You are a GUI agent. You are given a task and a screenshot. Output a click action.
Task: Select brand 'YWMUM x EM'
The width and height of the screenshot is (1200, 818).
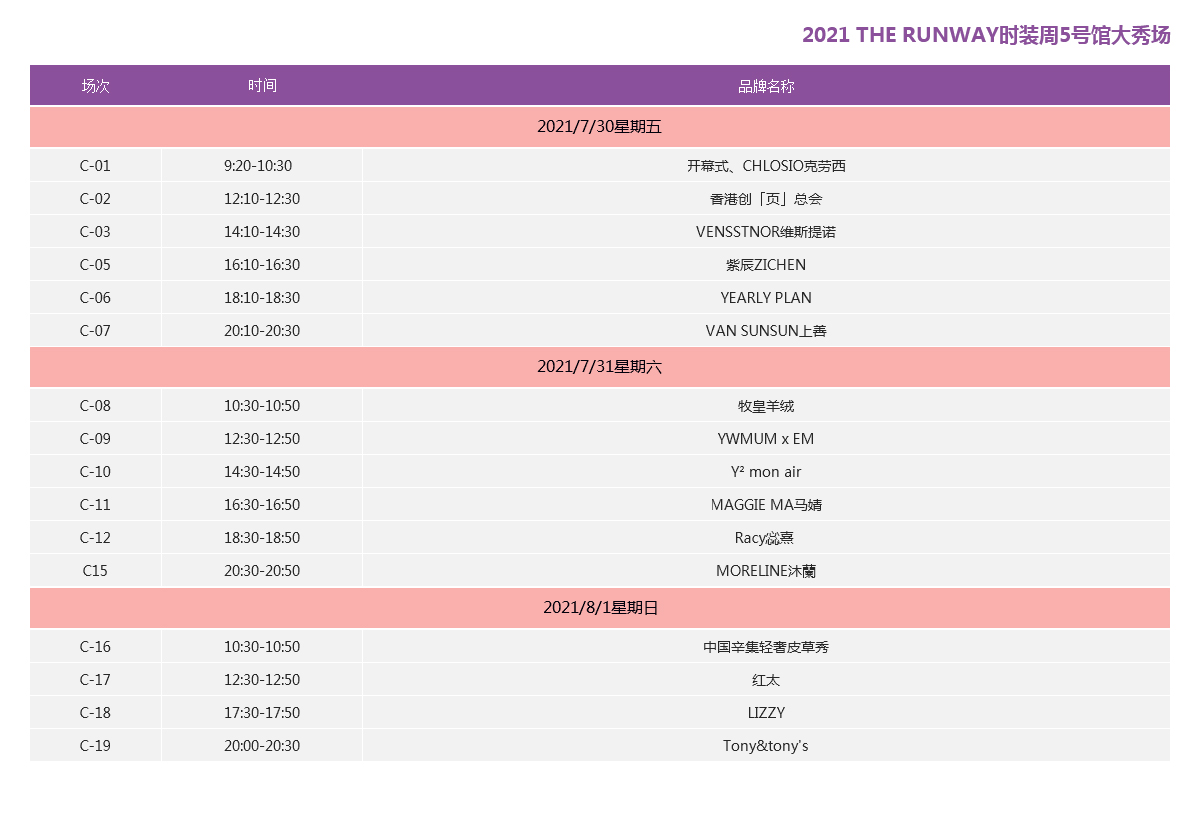[766, 439]
